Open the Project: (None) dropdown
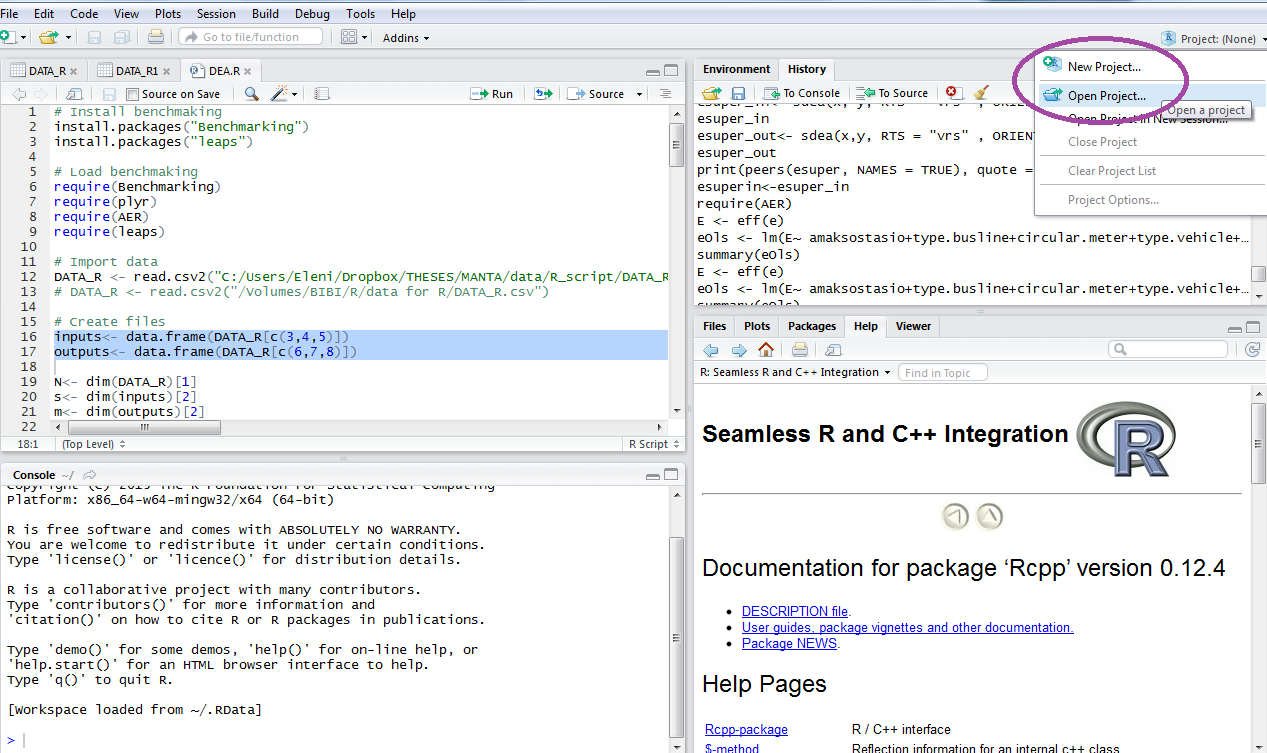 click(1213, 39)
